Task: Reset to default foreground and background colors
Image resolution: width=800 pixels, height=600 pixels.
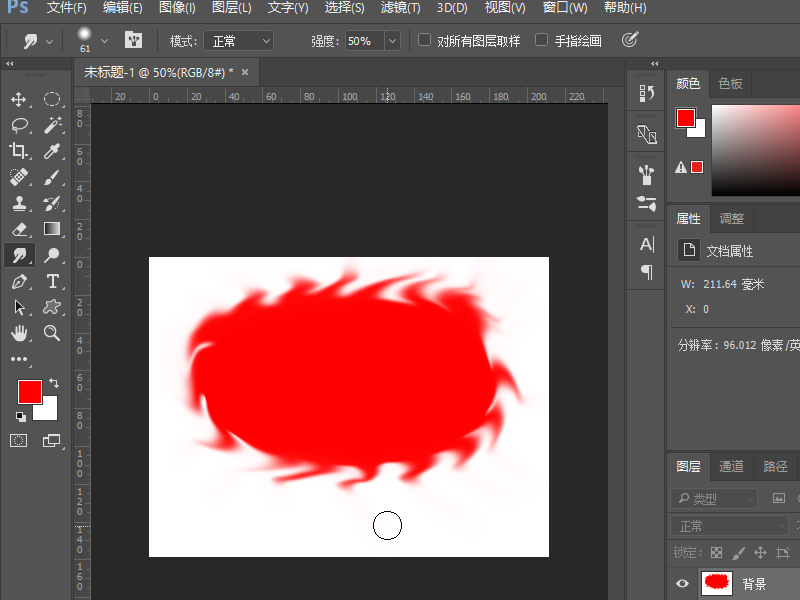Action: (x=20, y=417)
